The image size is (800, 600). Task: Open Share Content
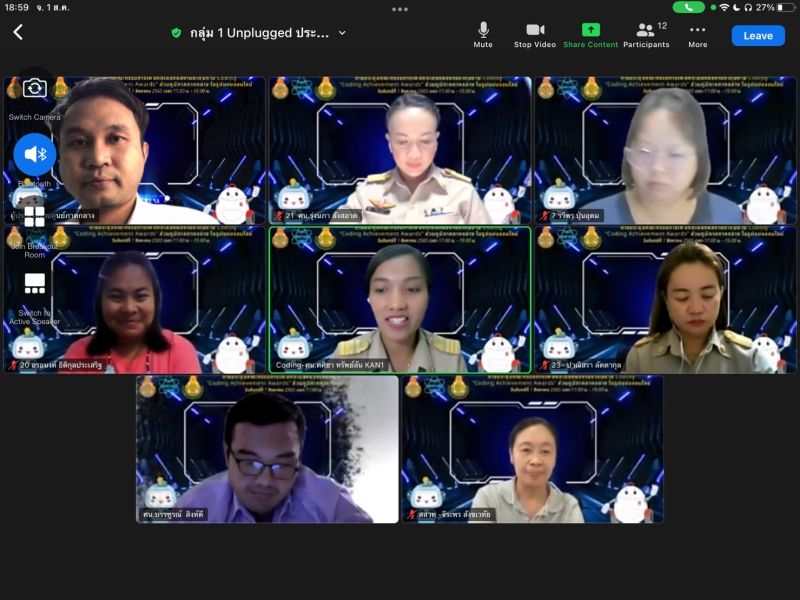click(x=590, y=35)
